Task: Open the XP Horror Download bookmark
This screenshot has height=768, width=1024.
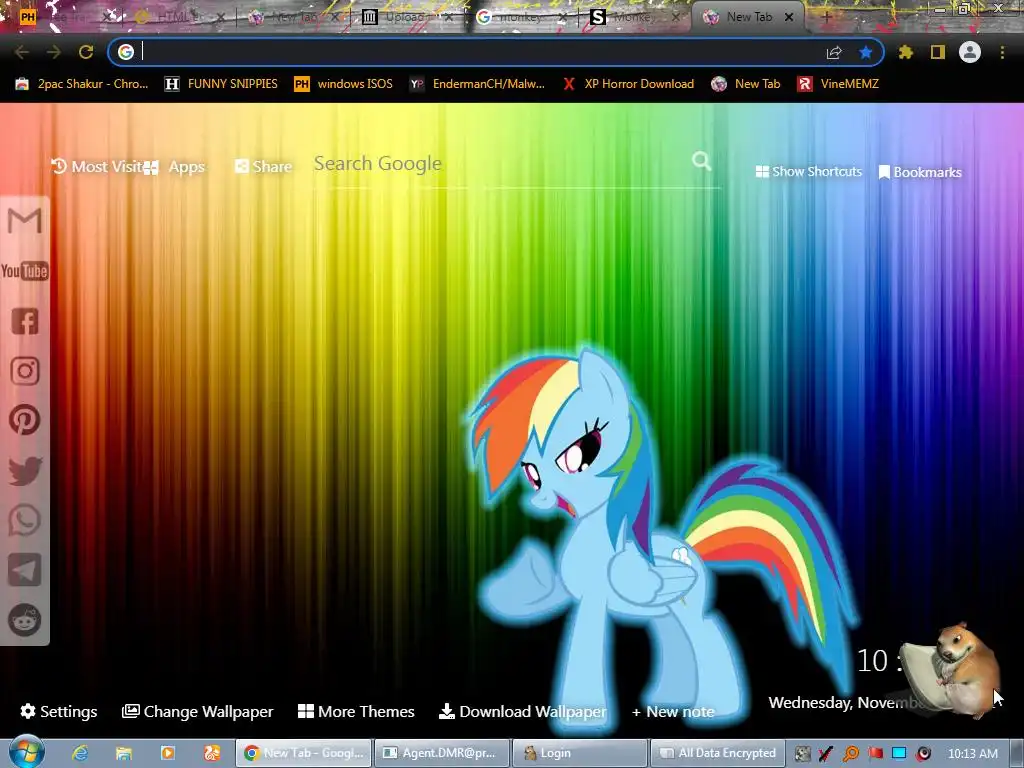Action: tap(628, 84)
